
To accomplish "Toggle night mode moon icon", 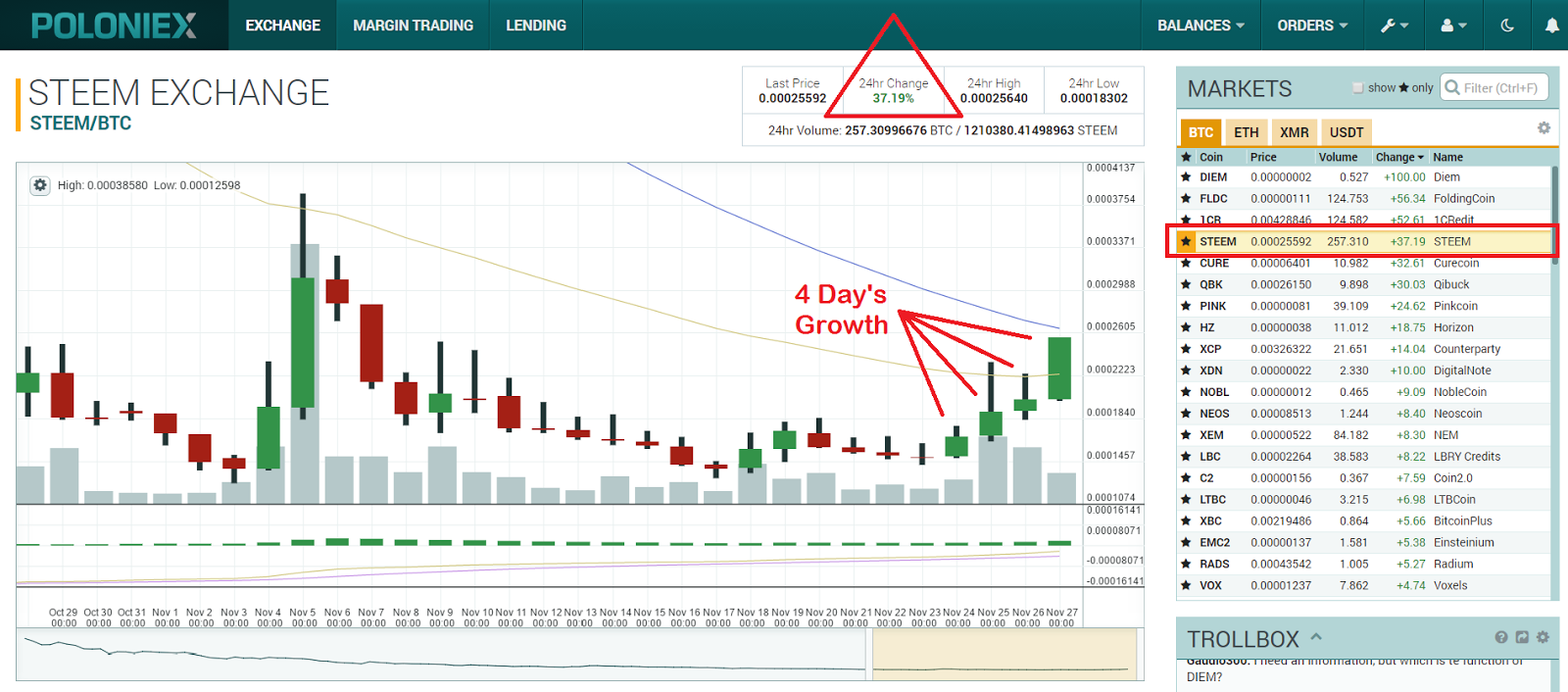I will (x=1507, y=25).
